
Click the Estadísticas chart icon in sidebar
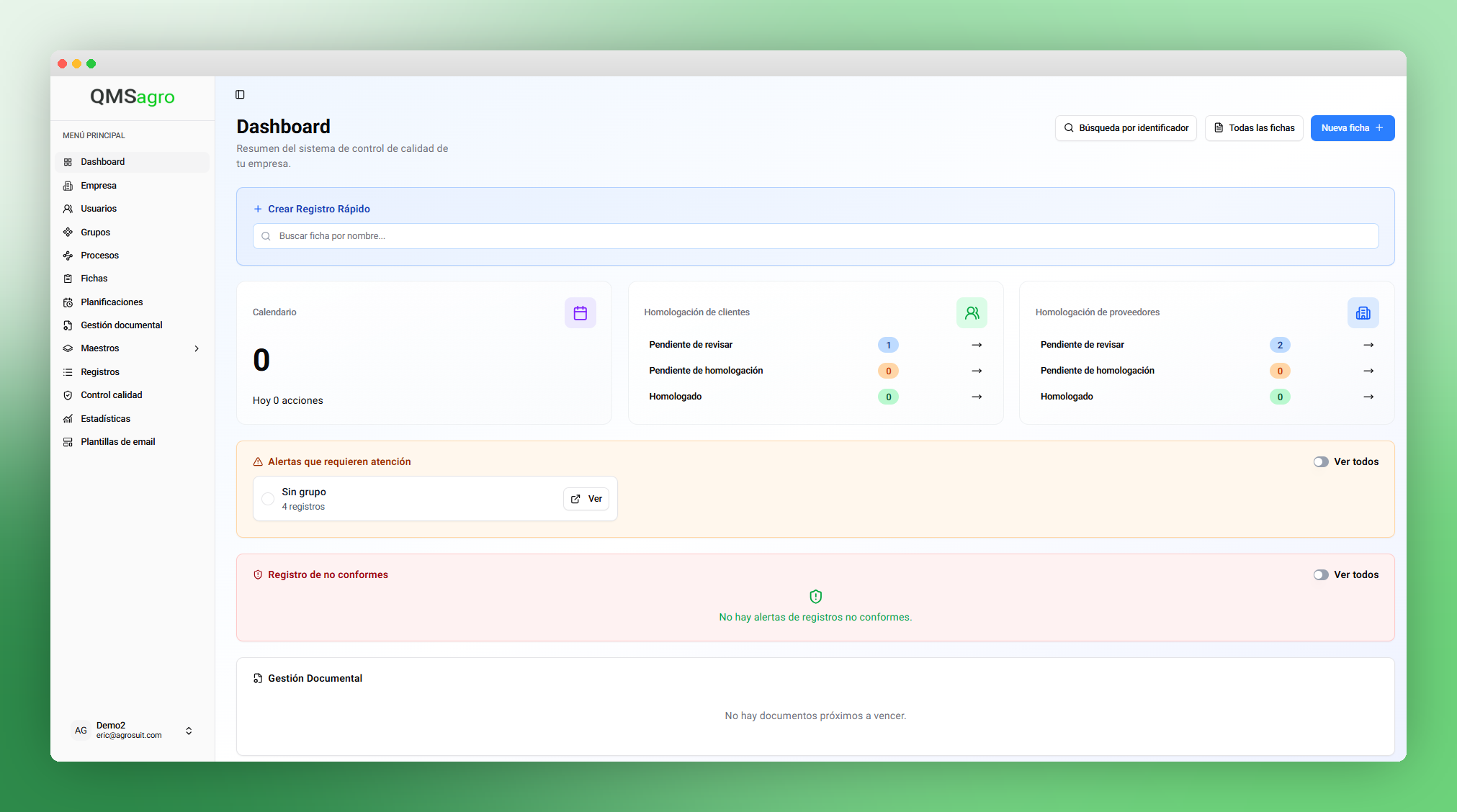68,419
